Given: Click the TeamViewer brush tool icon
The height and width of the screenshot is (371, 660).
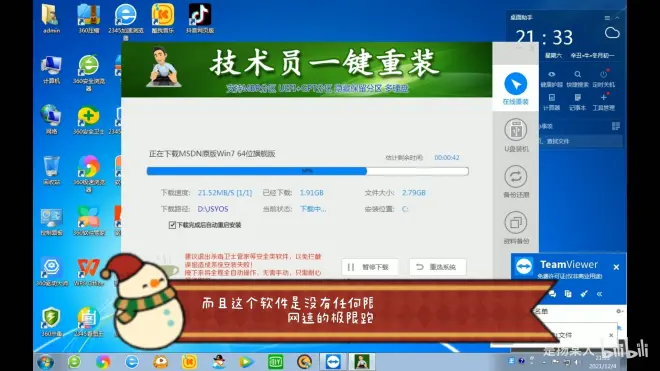Looking at the screenshot, I should click(x=584, y=294).
